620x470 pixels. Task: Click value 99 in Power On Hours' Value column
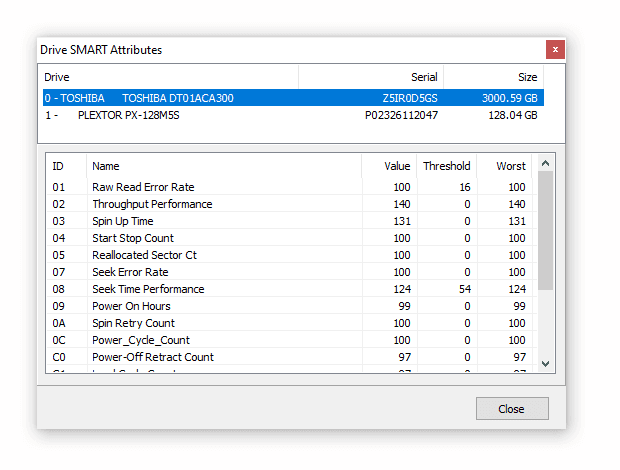405,306
